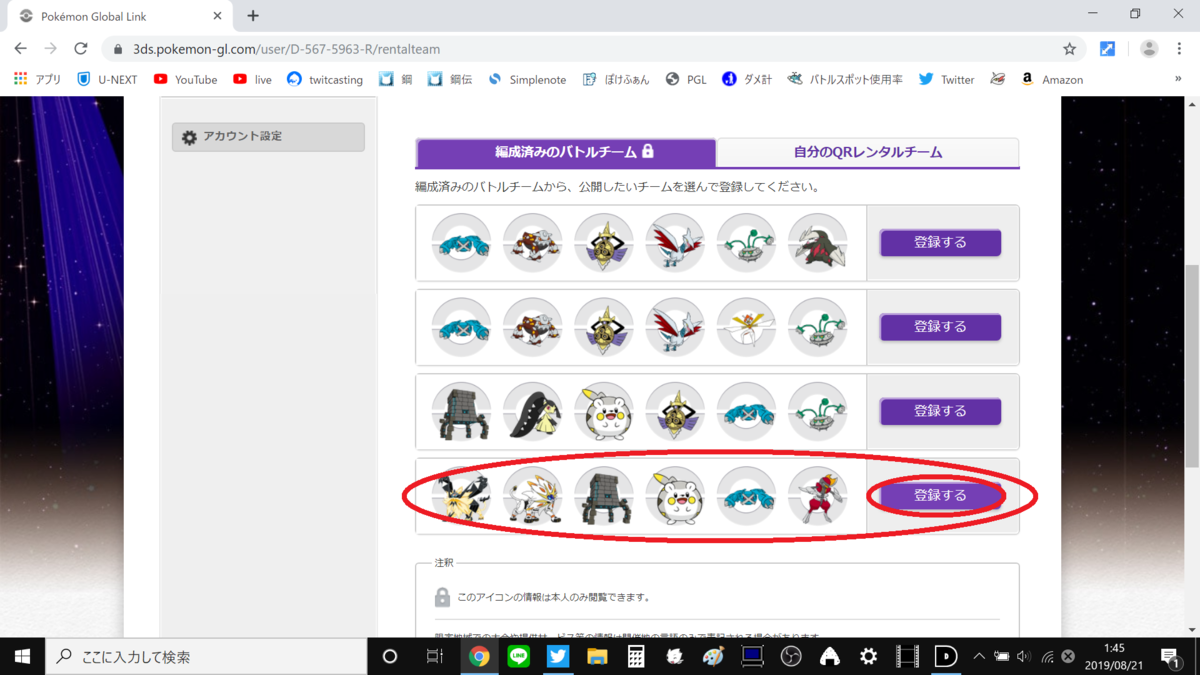Open Windows Settings gear in the taskbar
1200x675 pixels.
coord(868,656)
